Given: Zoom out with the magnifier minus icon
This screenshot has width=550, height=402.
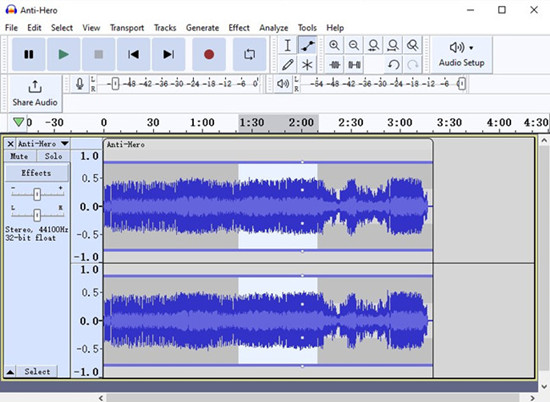Looking at the screenshot, I should (x=354, y=45).
